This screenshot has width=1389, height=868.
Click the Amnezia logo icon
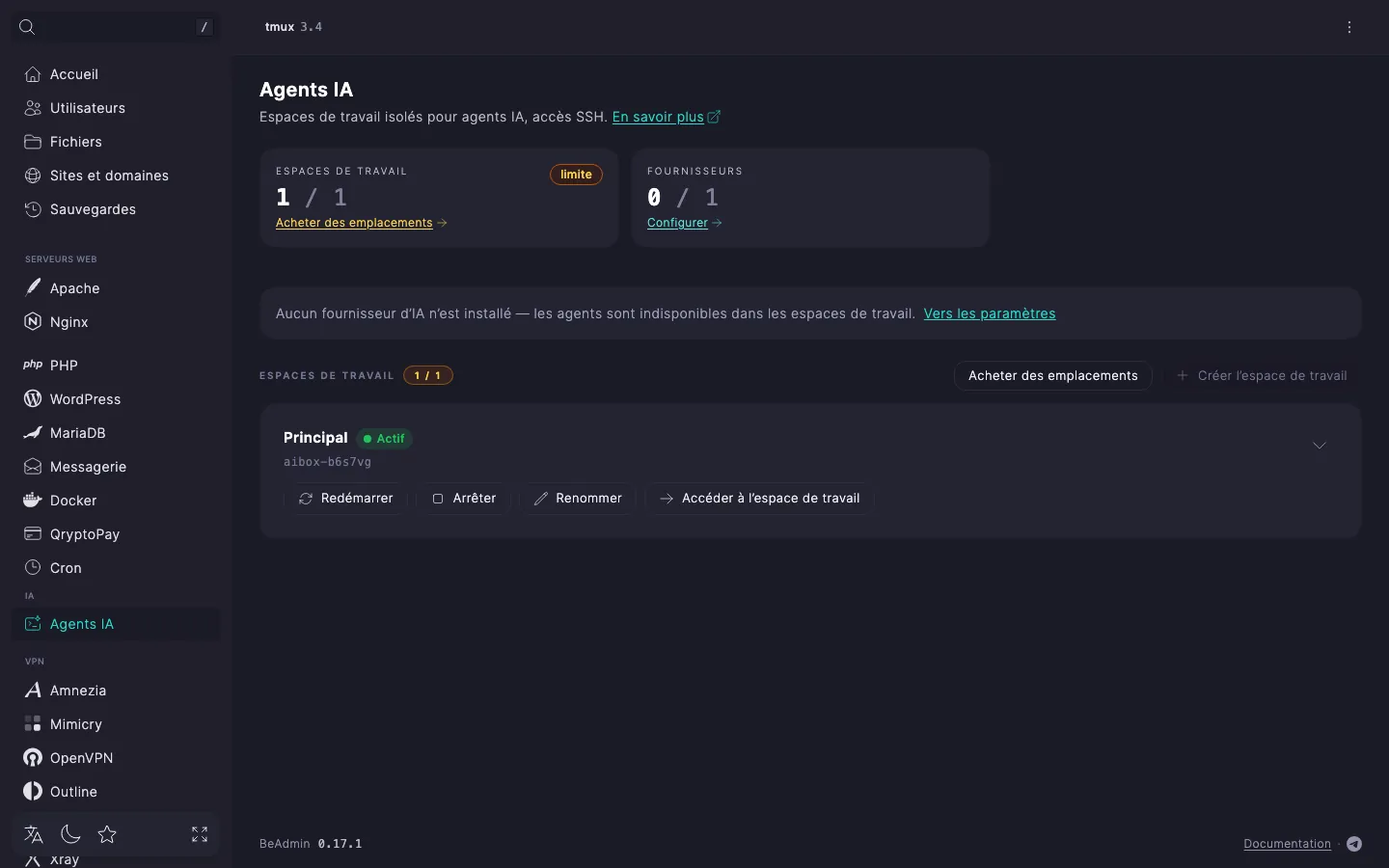[33, 691]
